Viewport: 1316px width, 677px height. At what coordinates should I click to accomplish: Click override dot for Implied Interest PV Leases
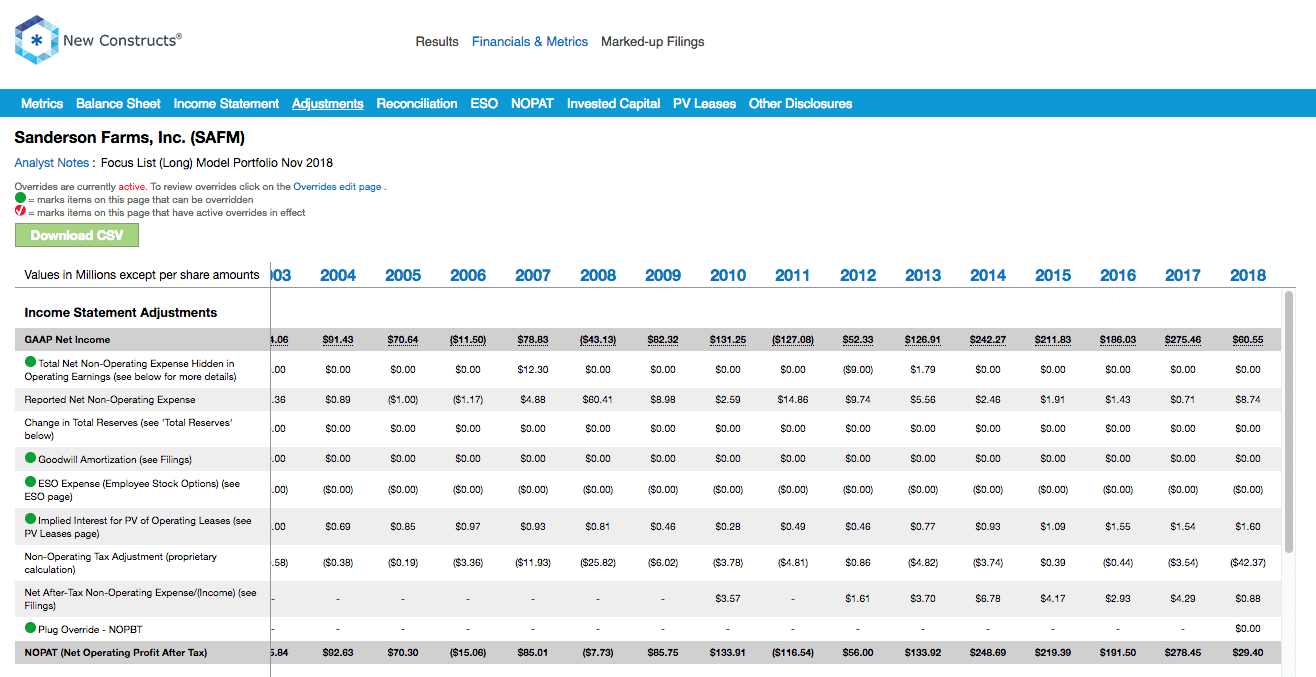tap(30, 520)
